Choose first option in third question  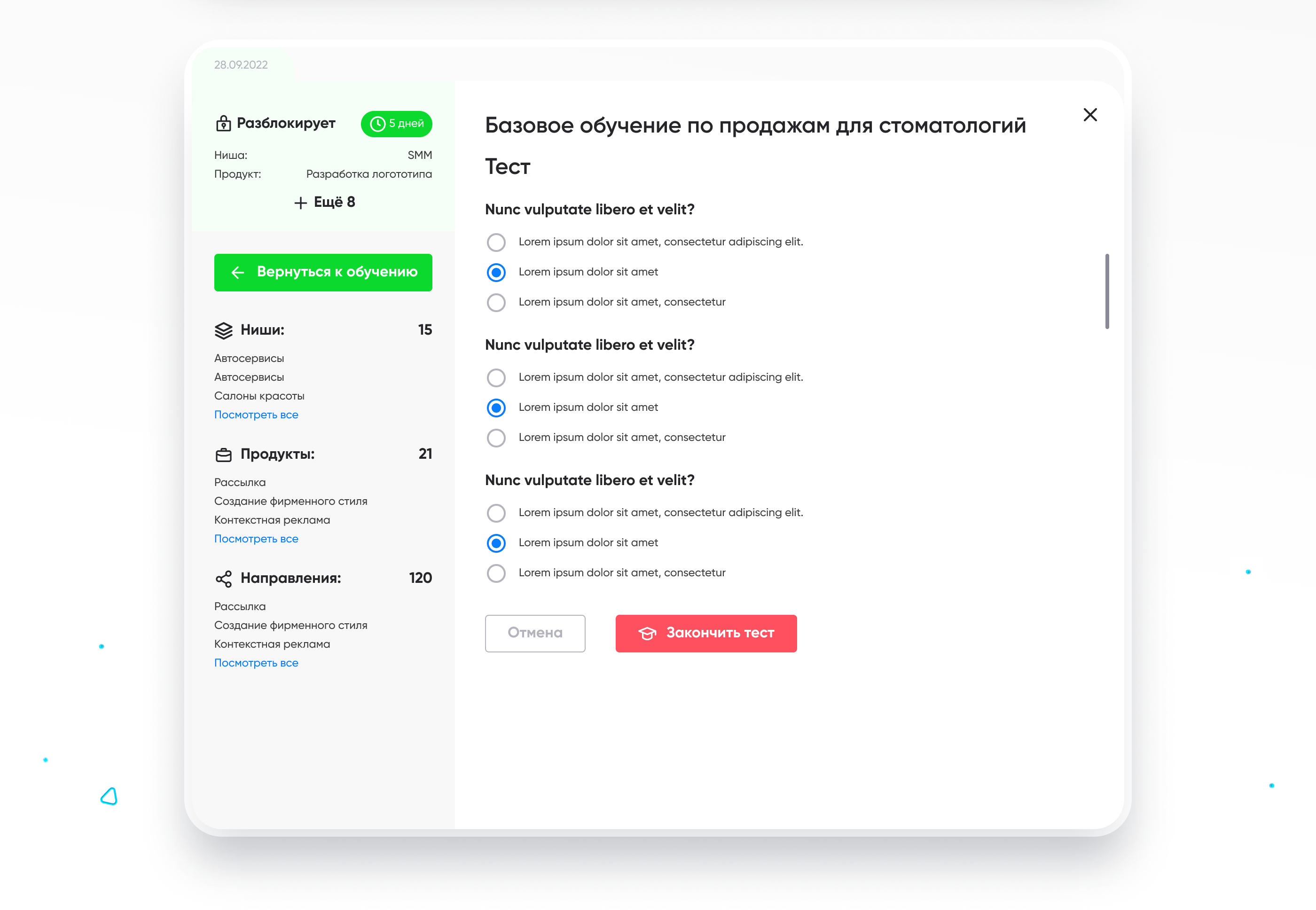click(x=495, y=513)
